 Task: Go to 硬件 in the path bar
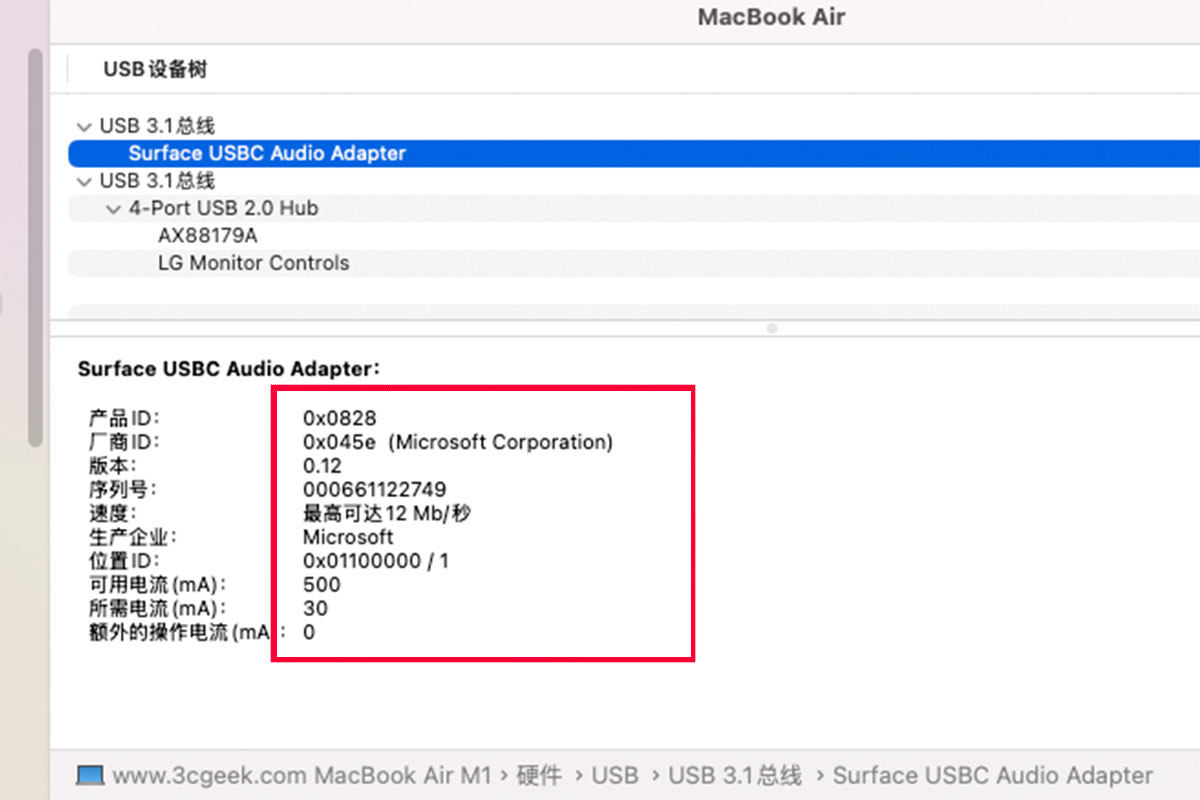[x=540, y=775]
